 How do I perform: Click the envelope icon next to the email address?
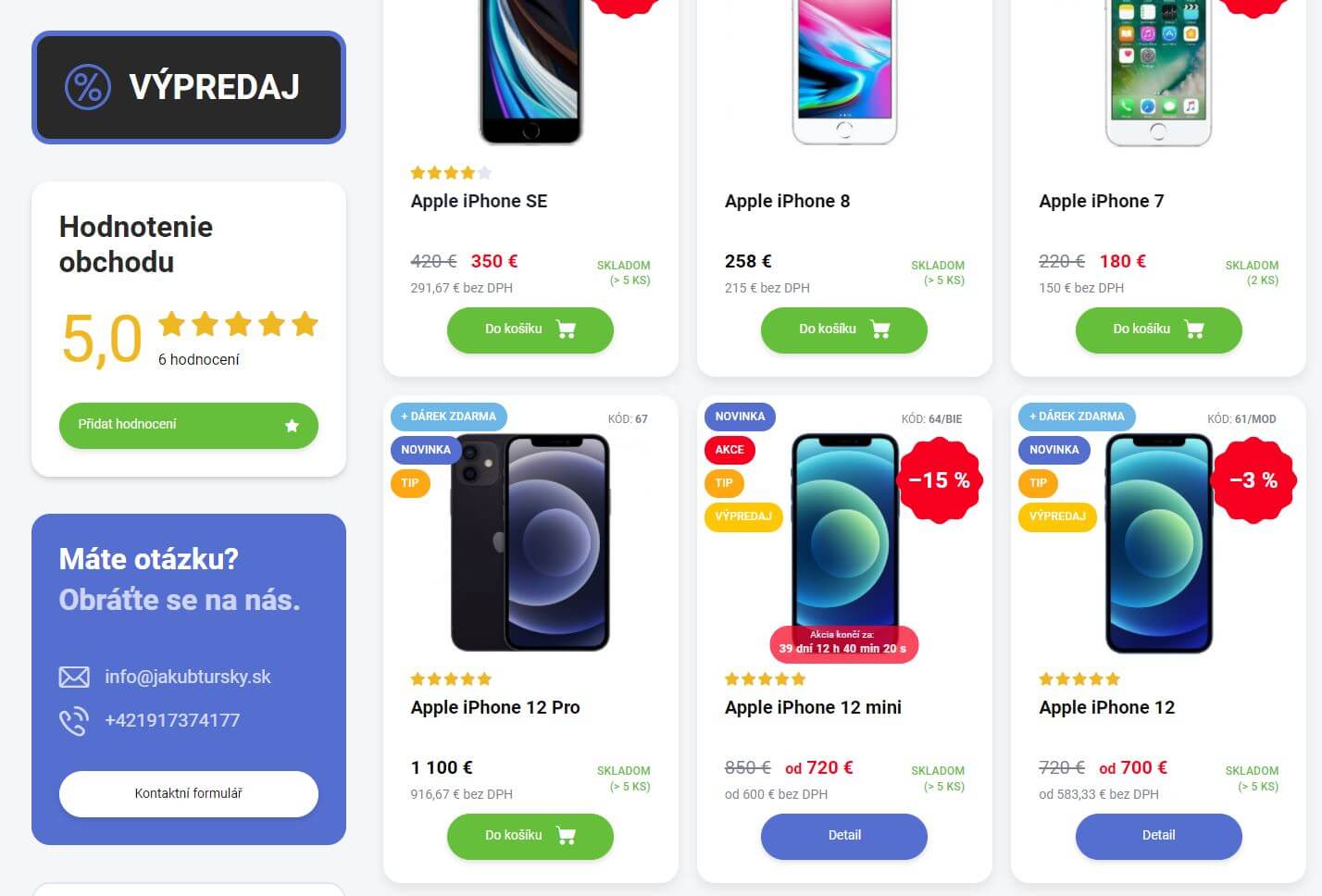click(74, 678)
